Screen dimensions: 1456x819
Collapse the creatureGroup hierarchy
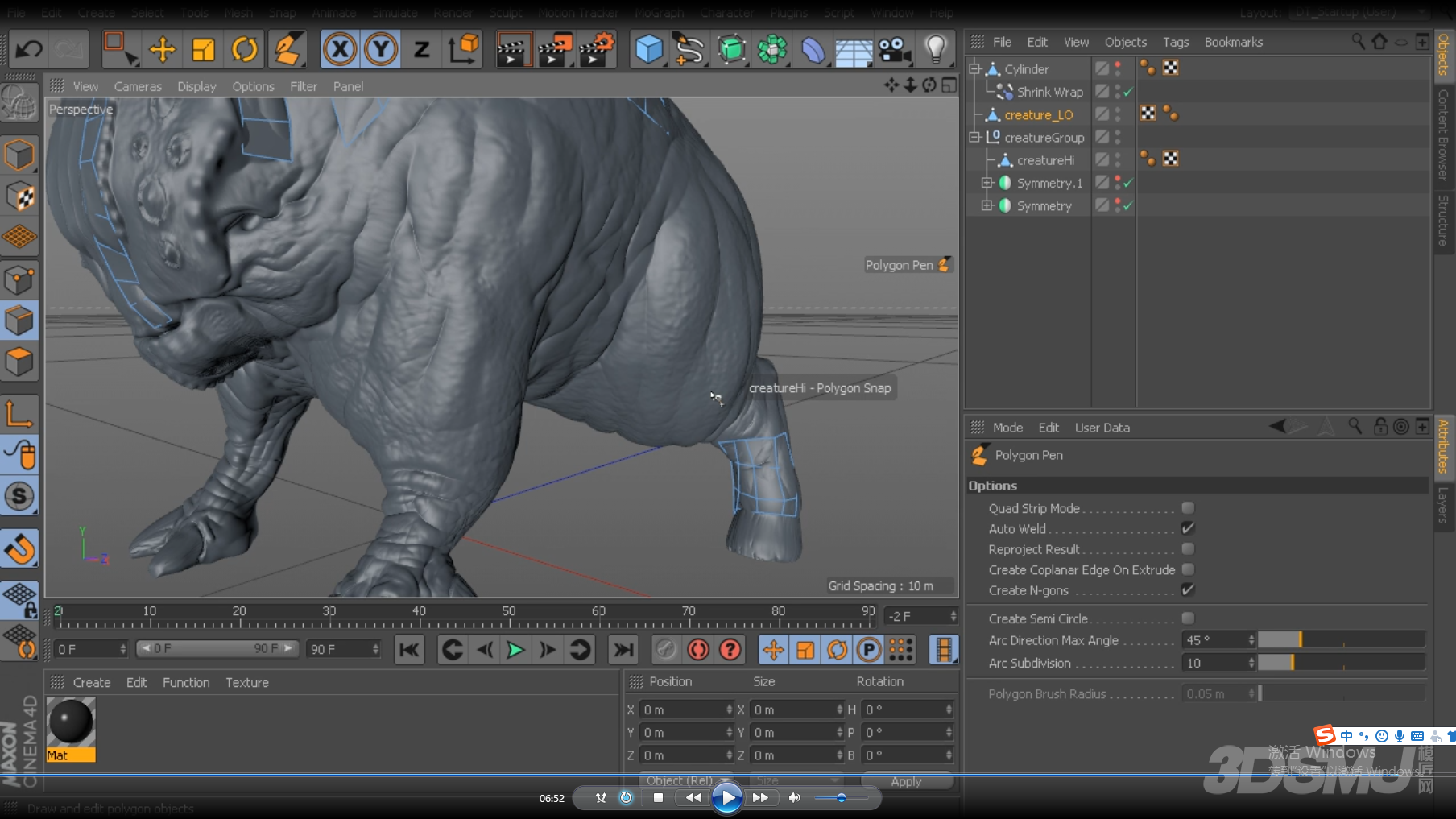tap(974, 138)
